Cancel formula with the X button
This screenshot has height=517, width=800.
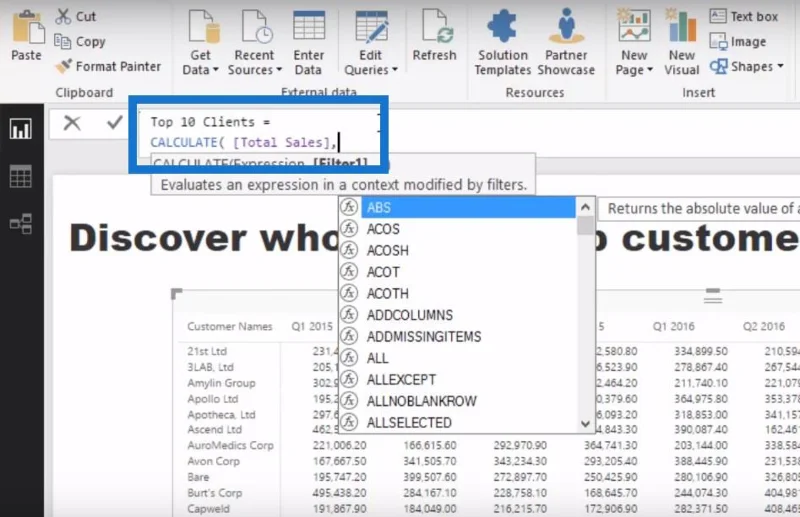click(x=72, y=122)
